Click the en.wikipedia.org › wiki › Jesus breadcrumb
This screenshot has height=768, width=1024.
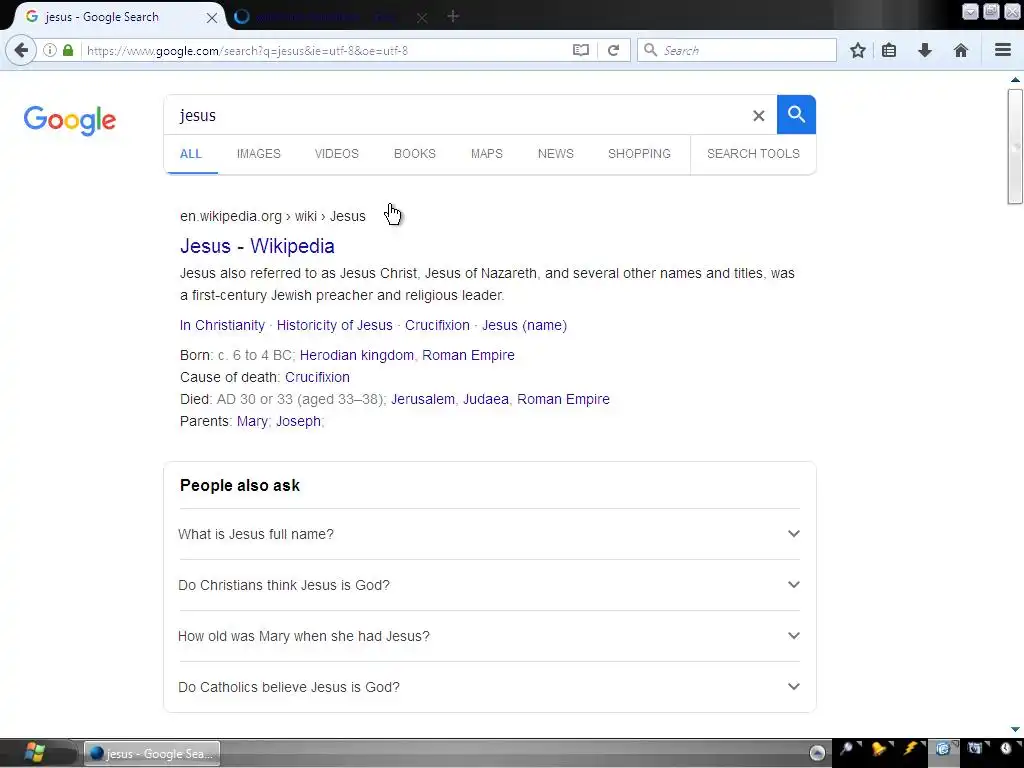pos(273,216)
